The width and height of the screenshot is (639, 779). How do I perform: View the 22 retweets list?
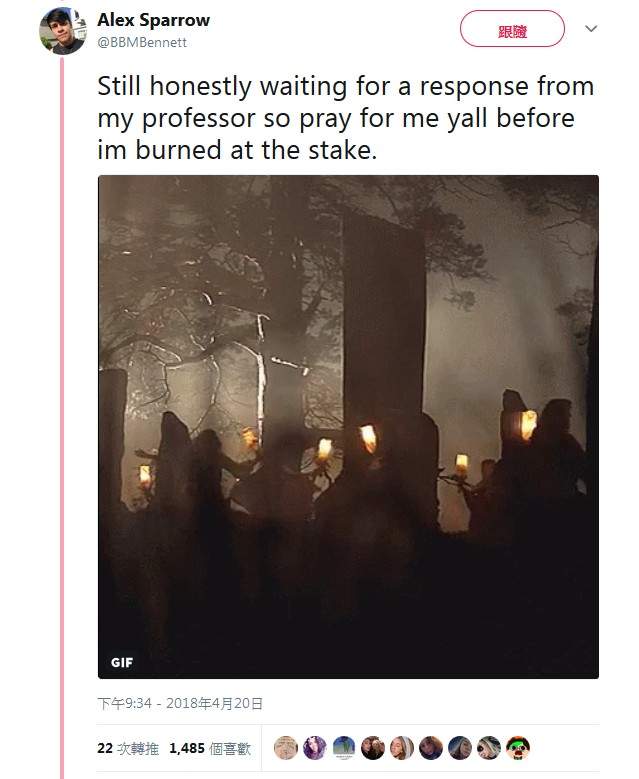[128, 749]
